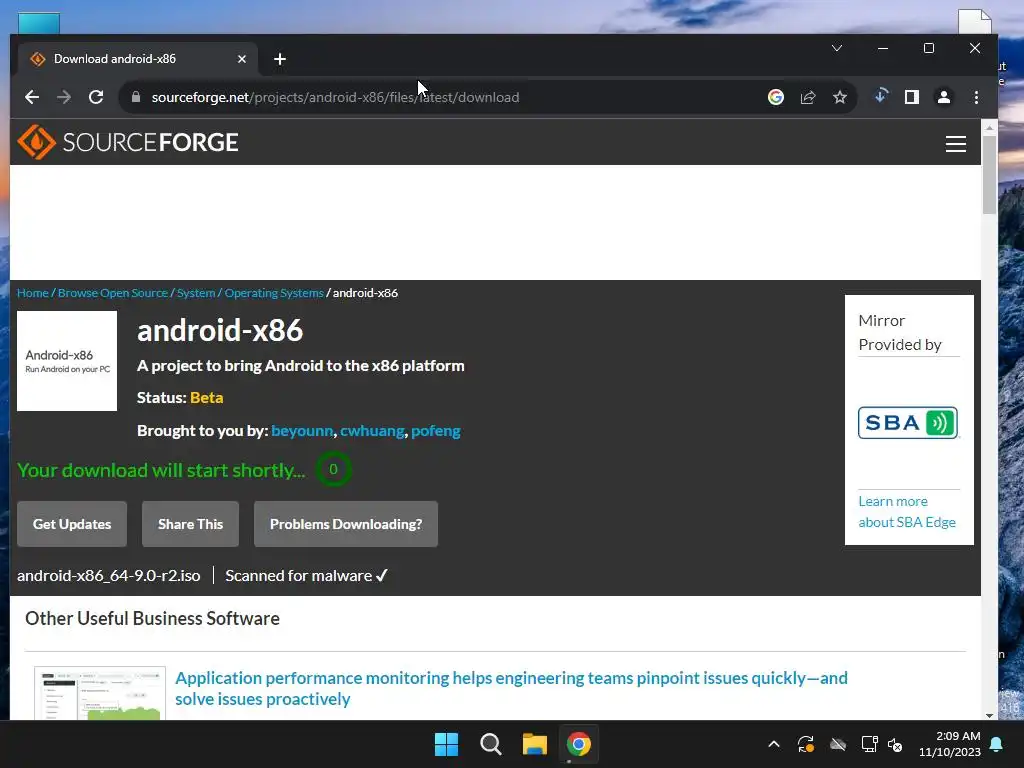Open Chrome's three-dot menu
The image size is (1024, 768).
(976, 97)
